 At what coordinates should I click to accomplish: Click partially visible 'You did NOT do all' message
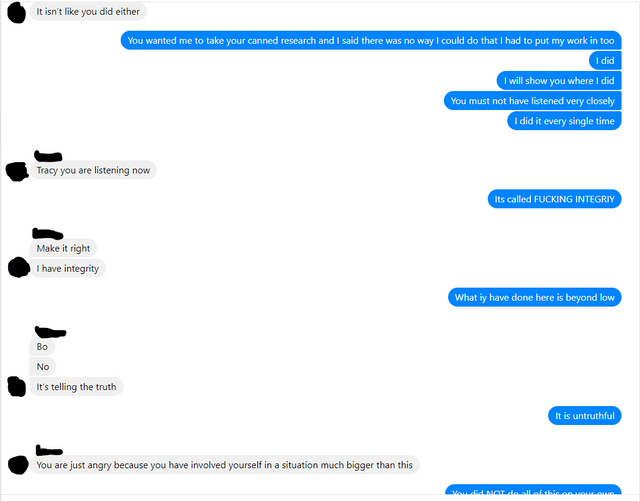point(533,490)
